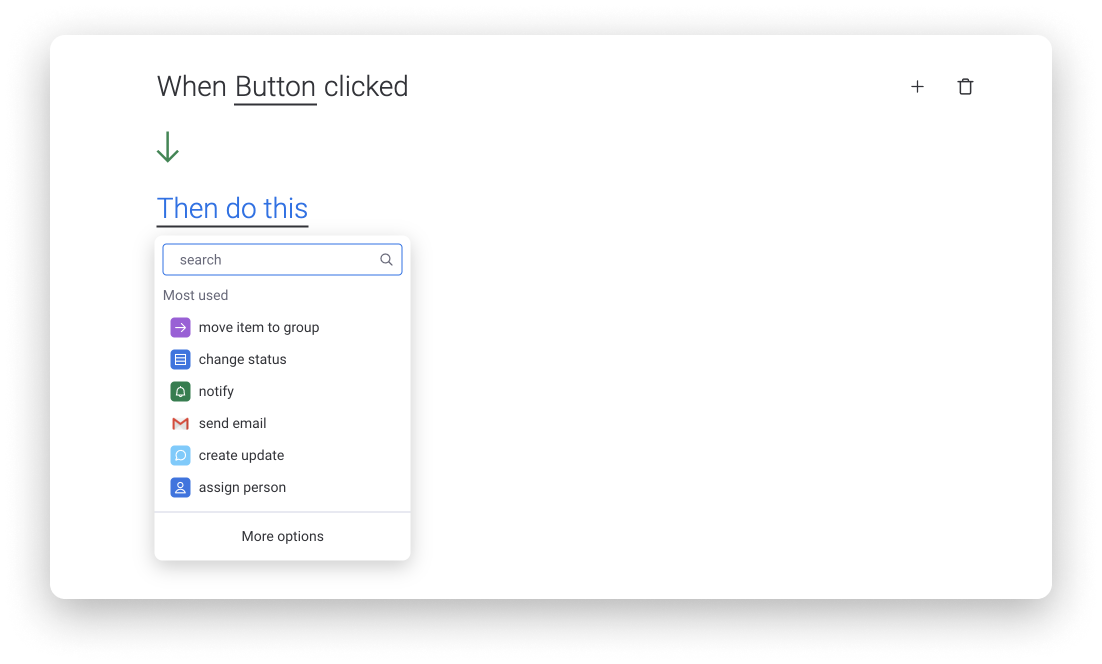Click the magnifier icon in the search box
Viewport: 1102px width, 664px height.
387,259
